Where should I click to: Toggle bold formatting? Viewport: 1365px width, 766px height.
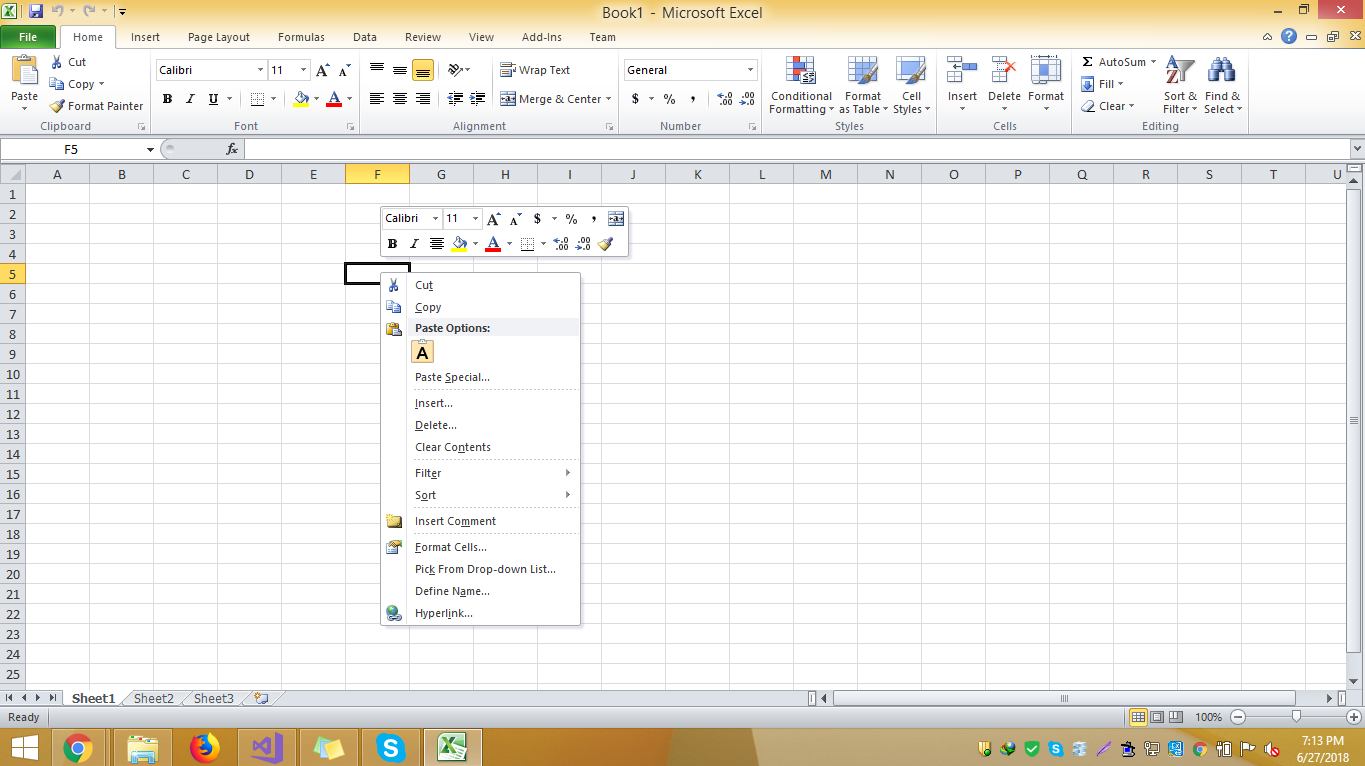pos(167,99)
